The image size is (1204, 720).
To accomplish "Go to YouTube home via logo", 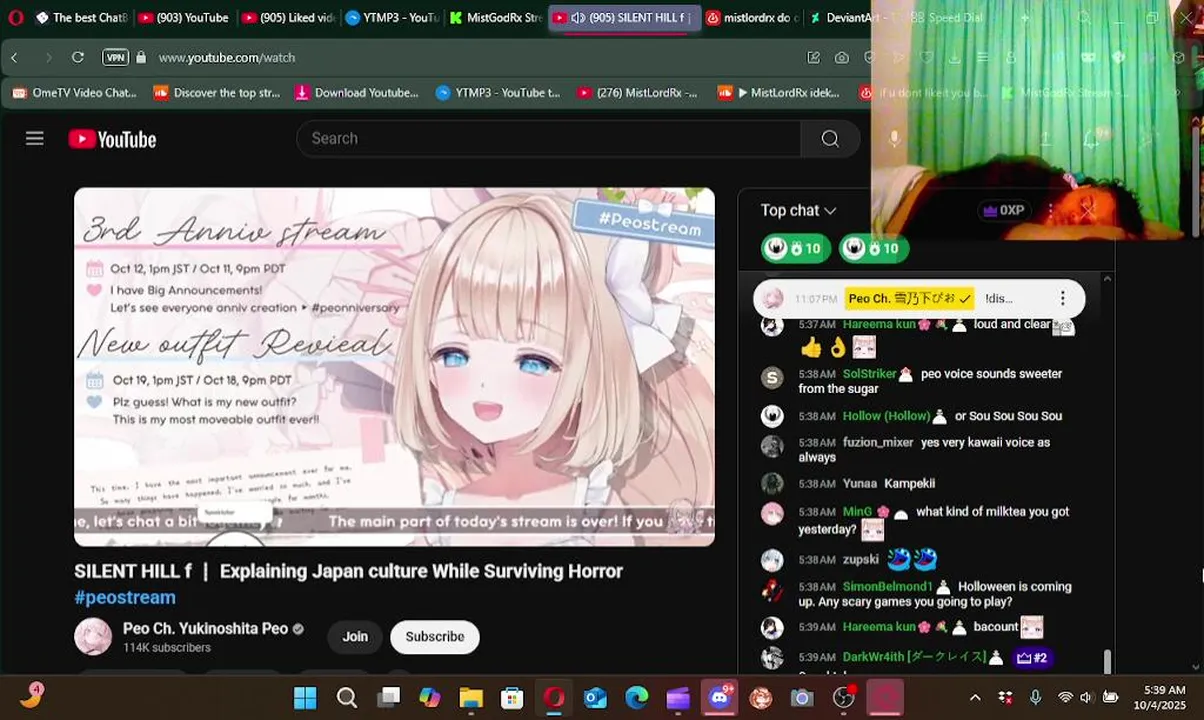I will click(112, 139).
